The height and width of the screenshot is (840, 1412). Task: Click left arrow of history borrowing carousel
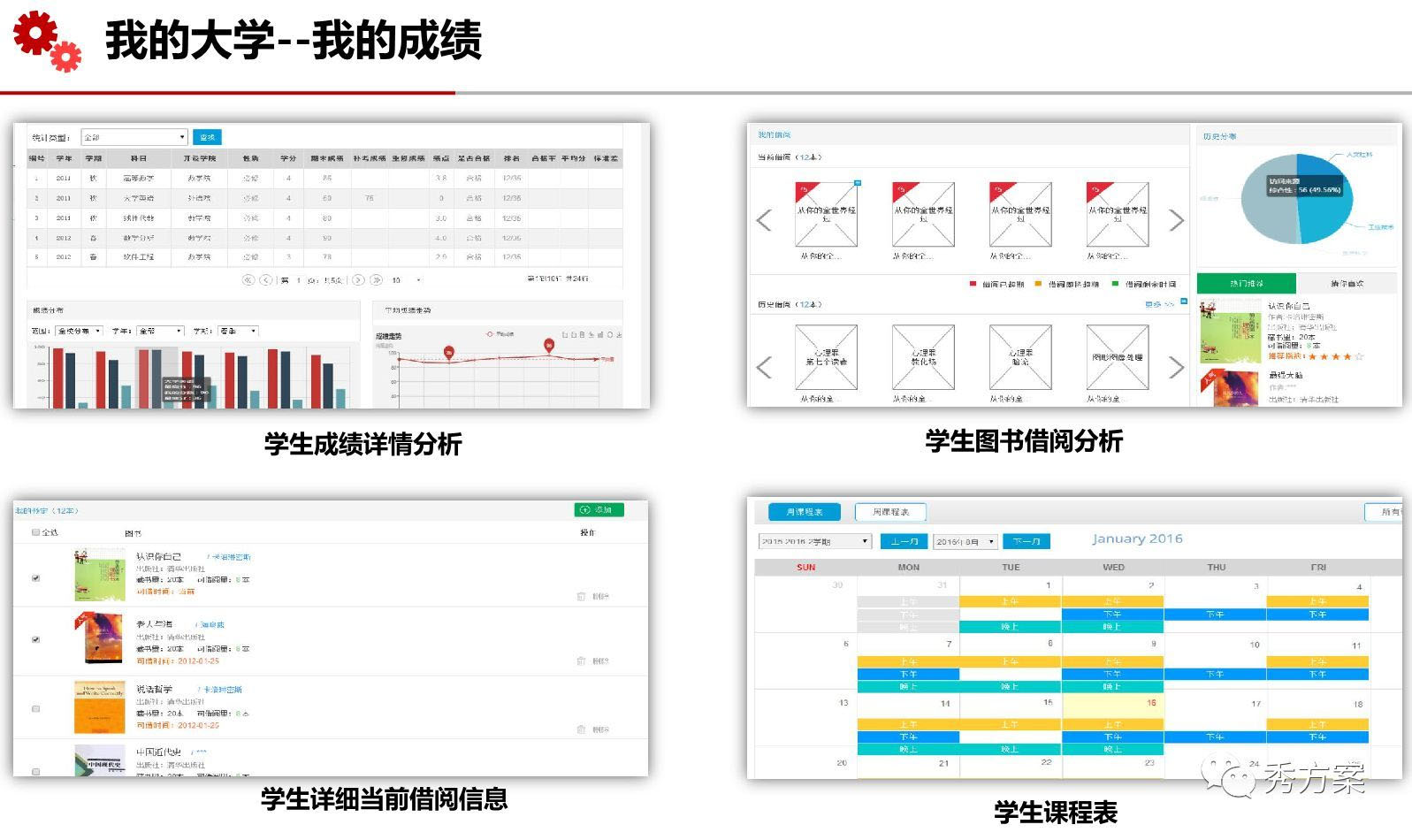pos(765,367)
